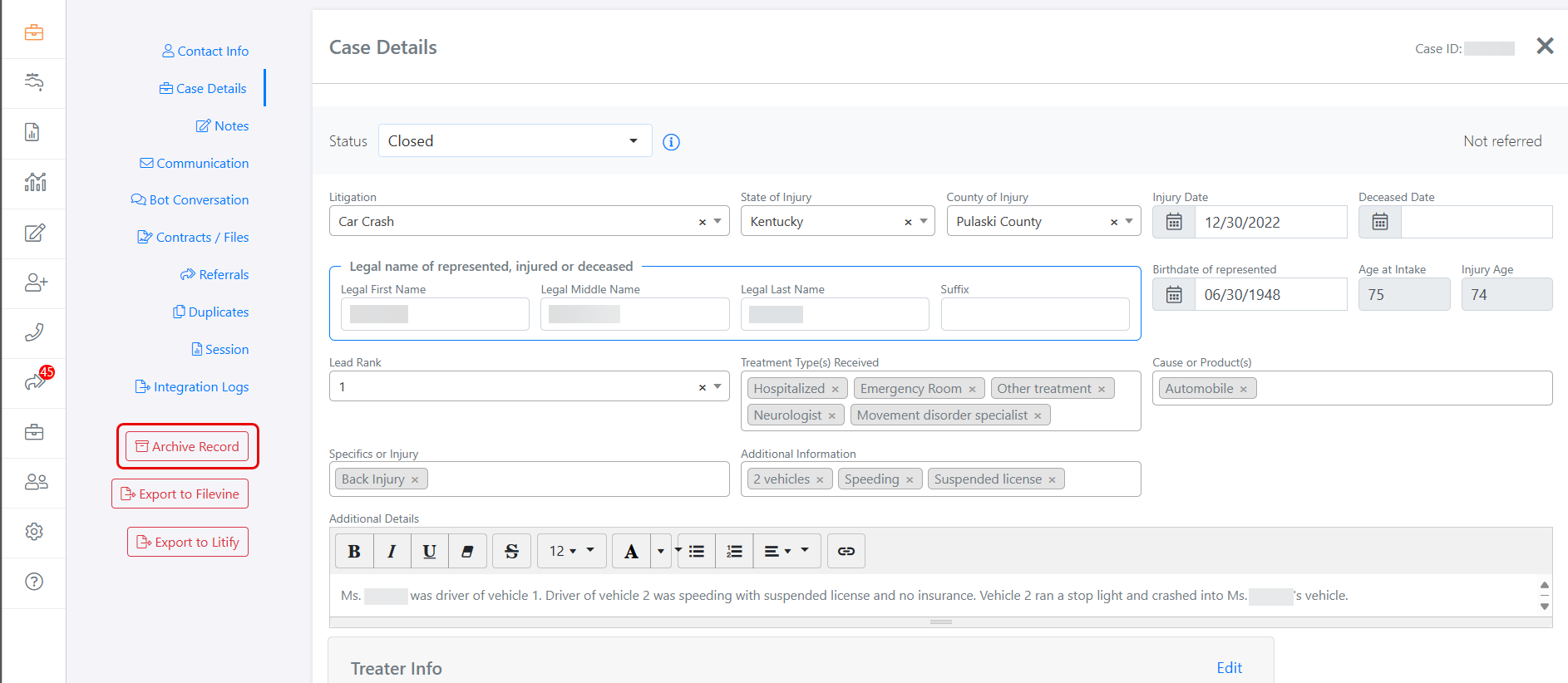The height and width of the screenshot is (683, 1568).
Task: Open the font color picker dropdown arrow
Action: click(x=661, y=551)
